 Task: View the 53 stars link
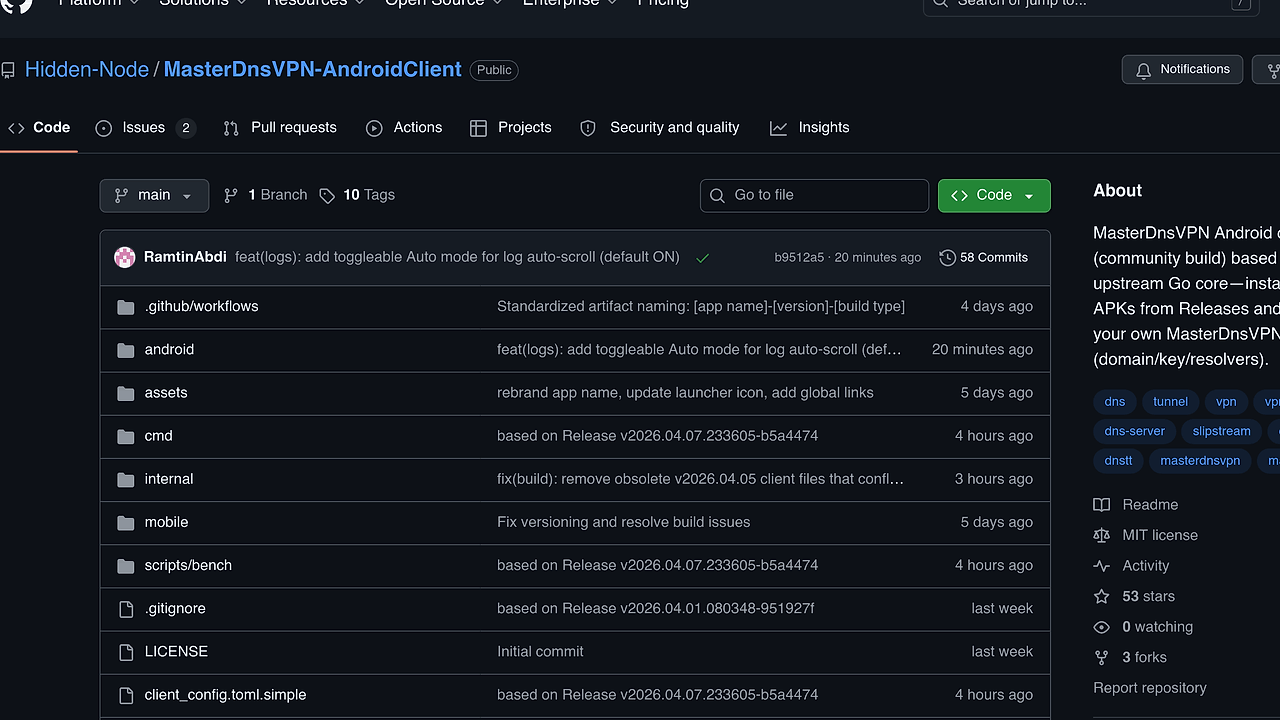(x=1135, y=596)
